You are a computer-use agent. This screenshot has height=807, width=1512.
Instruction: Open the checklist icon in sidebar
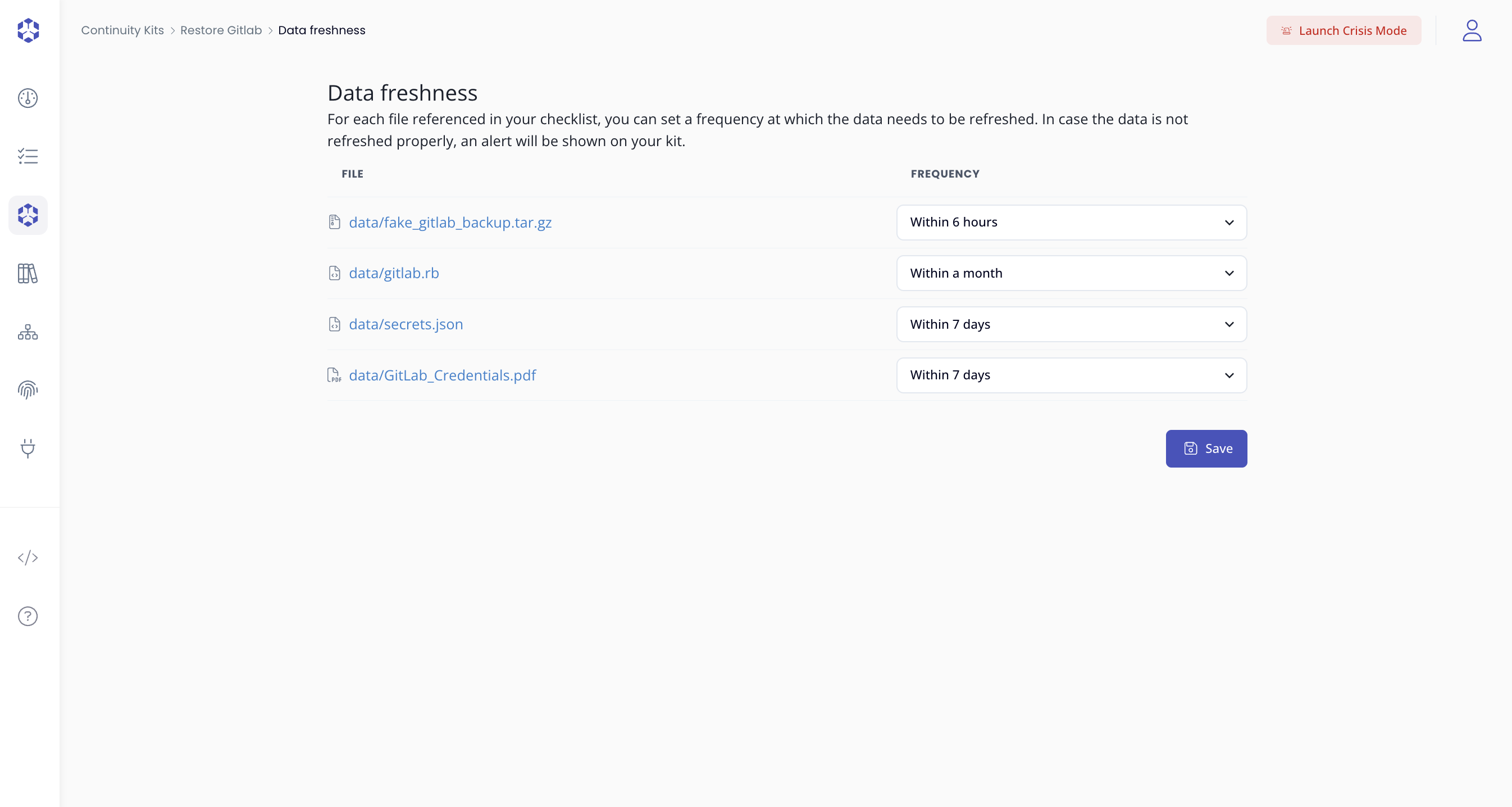pyautogui.click(x=28, y=156)
